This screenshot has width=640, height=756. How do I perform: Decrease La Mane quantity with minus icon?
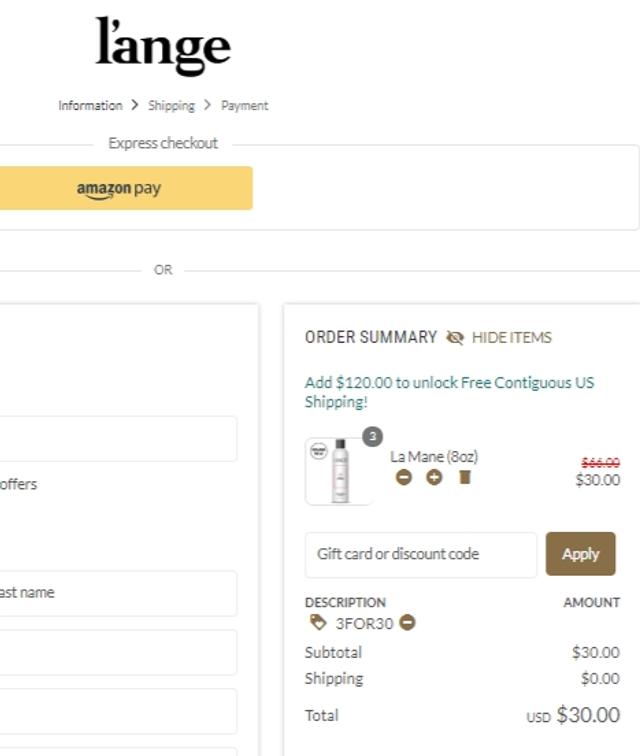(x=404, y=477)
